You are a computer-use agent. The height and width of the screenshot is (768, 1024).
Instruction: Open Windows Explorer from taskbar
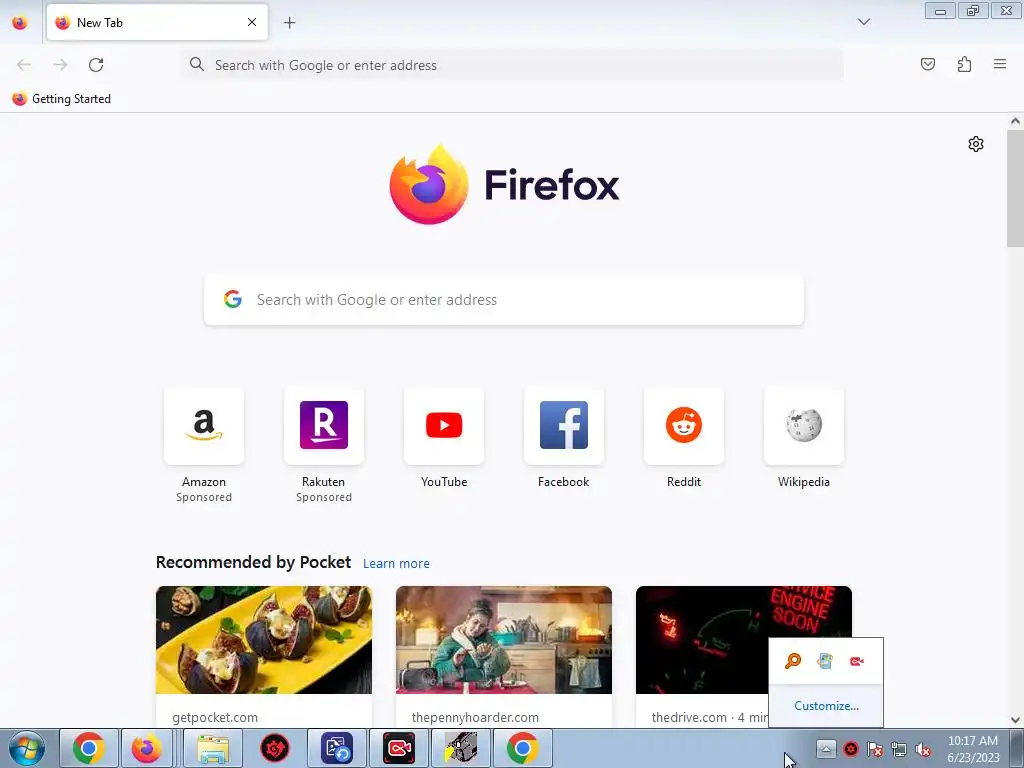coord(213,748)
